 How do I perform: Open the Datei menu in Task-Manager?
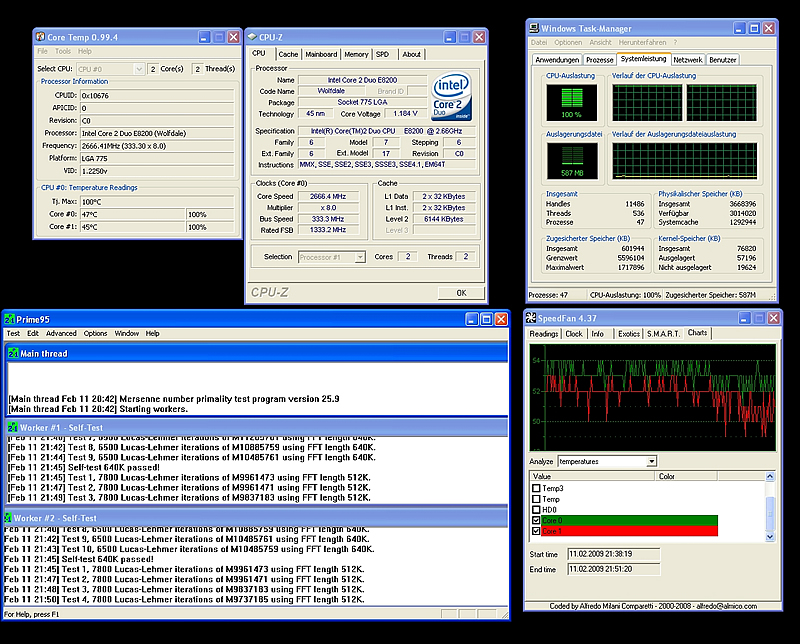(x=539, y=42)
